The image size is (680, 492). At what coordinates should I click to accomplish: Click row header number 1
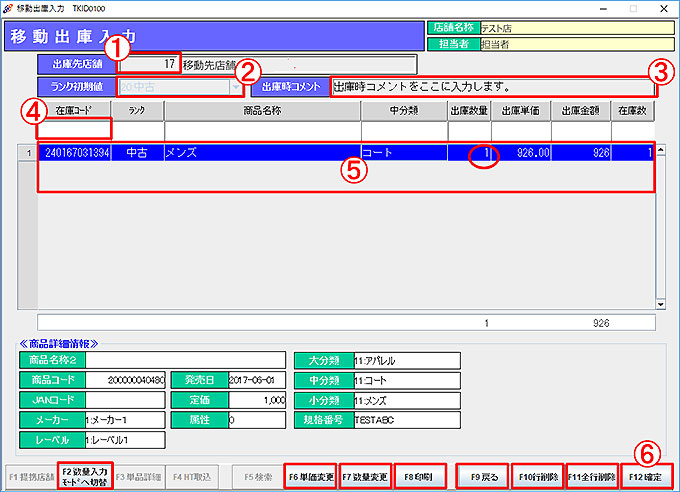pyautogui.click(x=29, y=153)
